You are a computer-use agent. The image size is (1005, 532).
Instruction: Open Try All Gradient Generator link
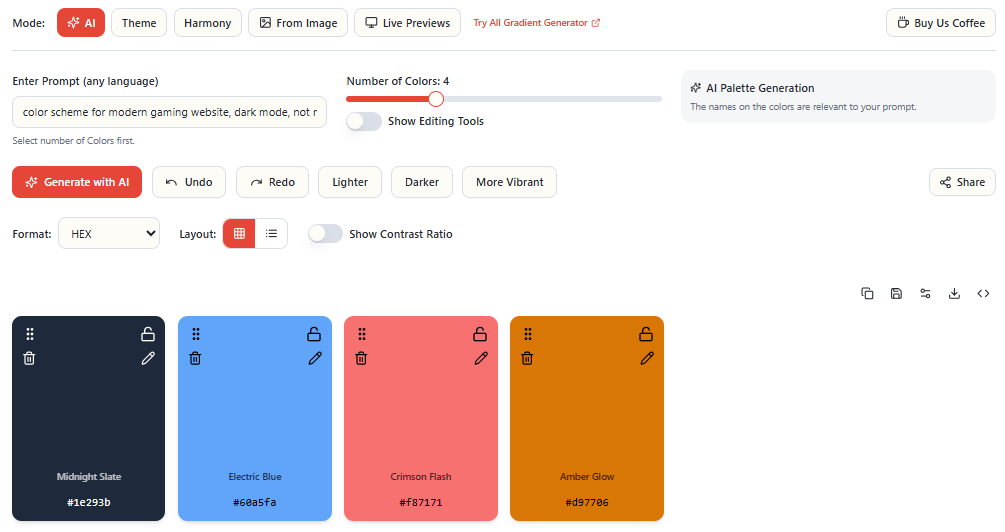pos(536,23)
